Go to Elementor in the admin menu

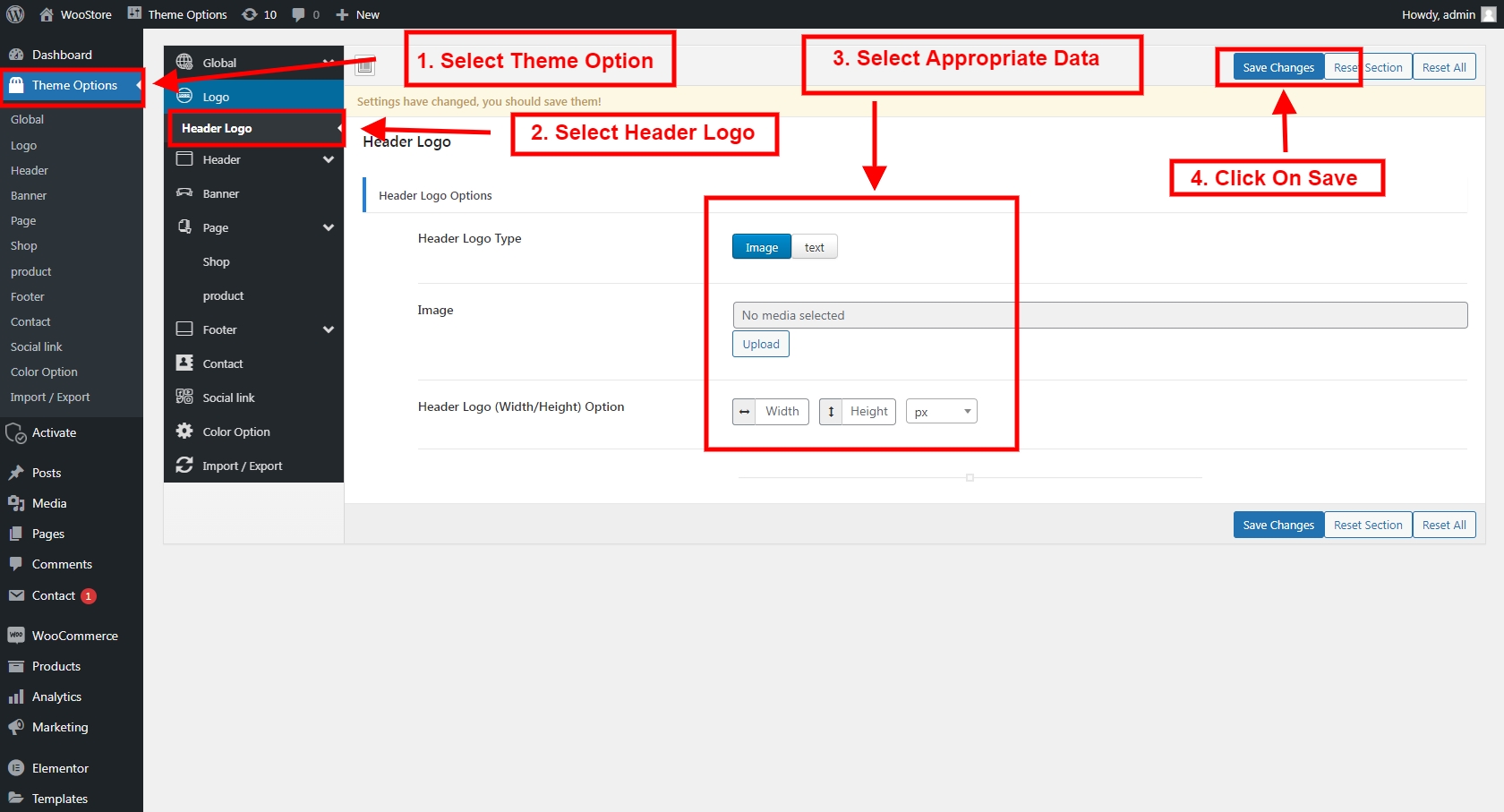(60, 768)
